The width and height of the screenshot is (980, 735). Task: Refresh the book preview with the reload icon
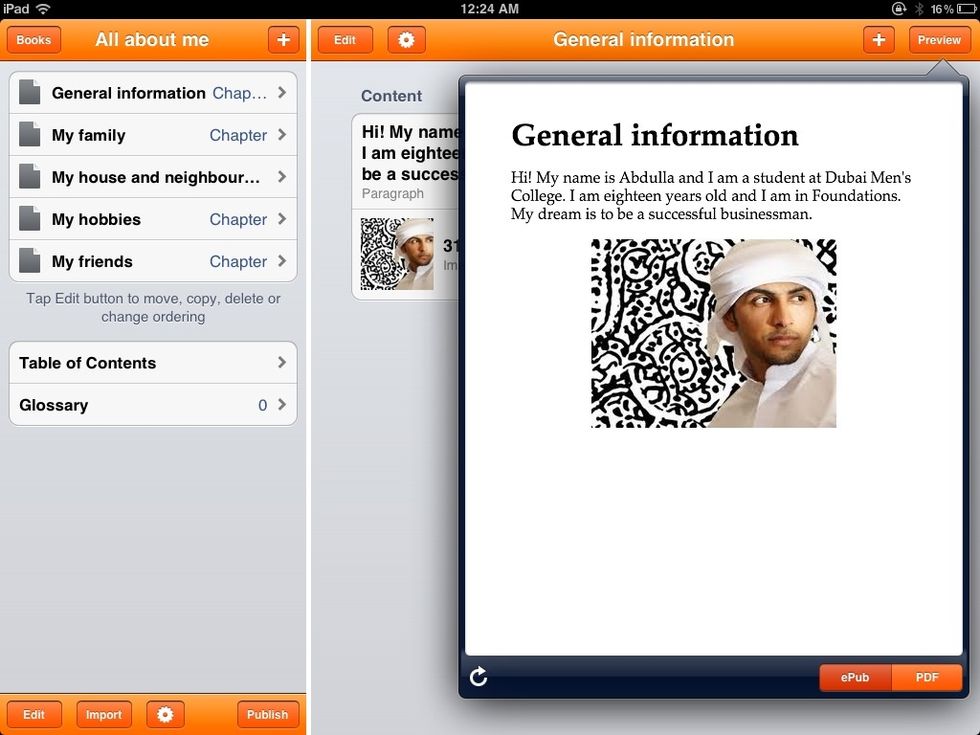point(478,677)
